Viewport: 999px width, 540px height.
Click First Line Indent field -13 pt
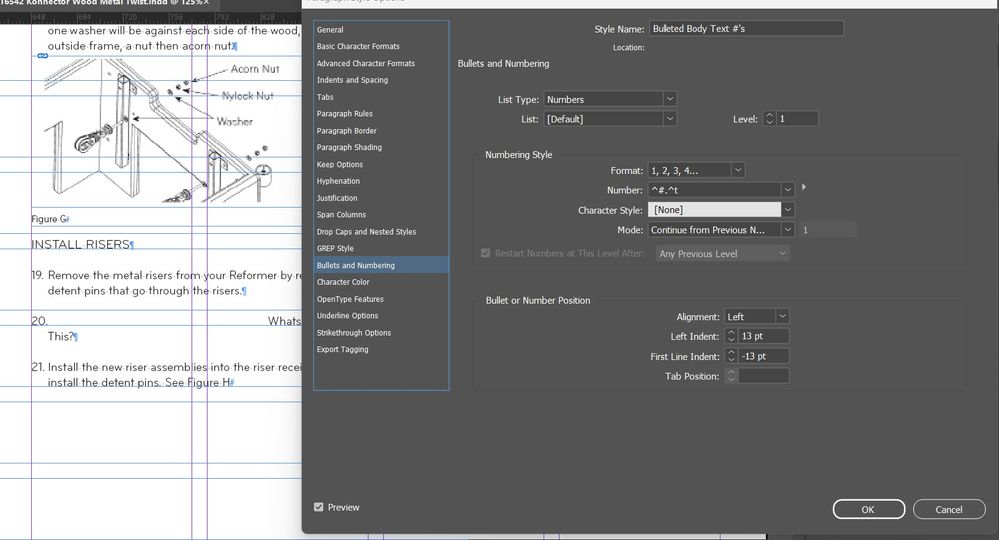[x=764, y=356]
